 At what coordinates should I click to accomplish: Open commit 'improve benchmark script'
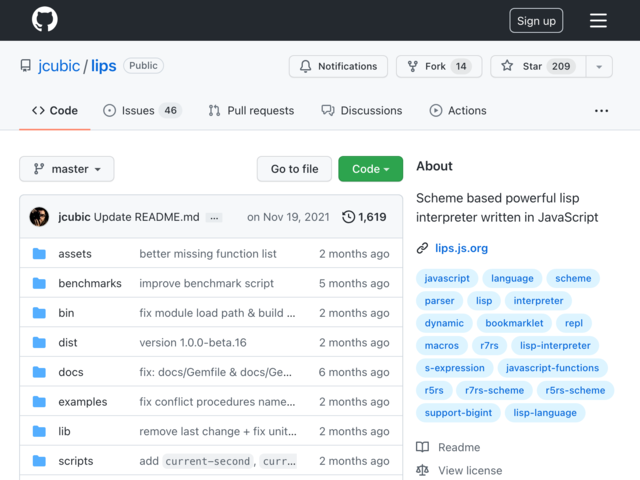pos(206,283)
